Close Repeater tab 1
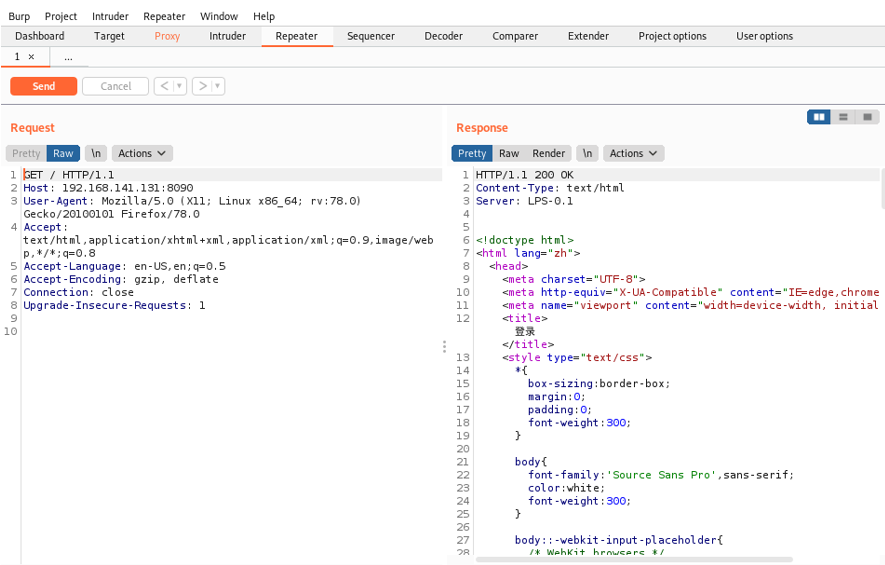The height and width of the screenshot is (565, 885). coord(32,57)
